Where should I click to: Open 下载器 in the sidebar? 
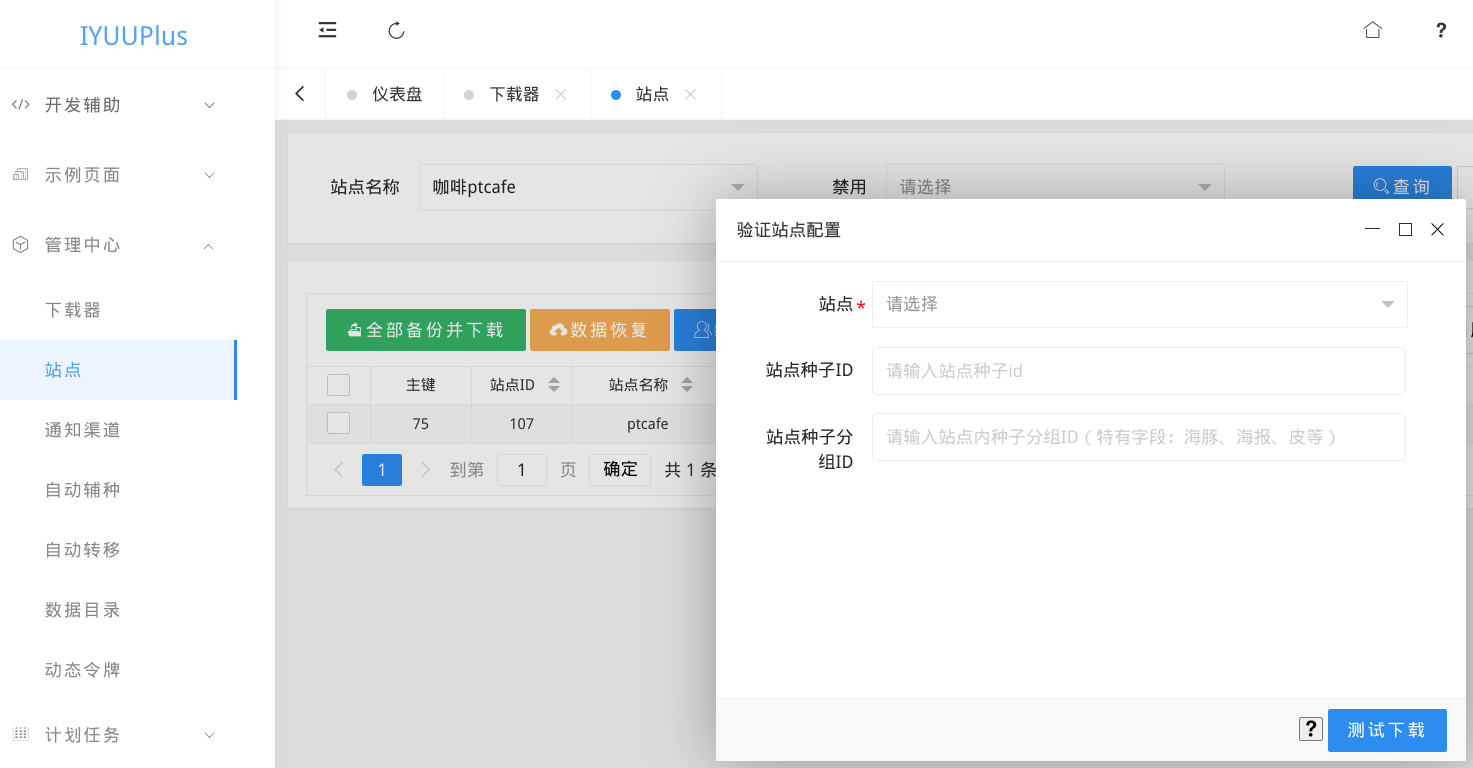pos(118,310)
